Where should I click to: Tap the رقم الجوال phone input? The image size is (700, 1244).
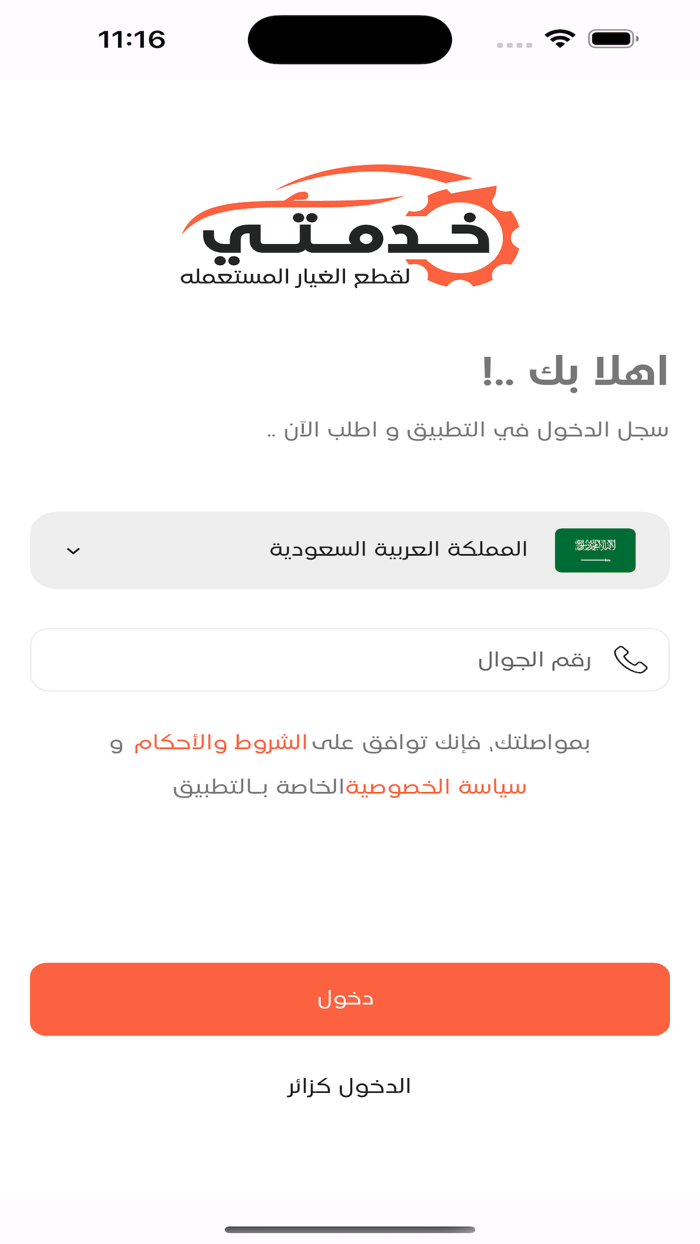pyautogui.click(x=349, y=659)
